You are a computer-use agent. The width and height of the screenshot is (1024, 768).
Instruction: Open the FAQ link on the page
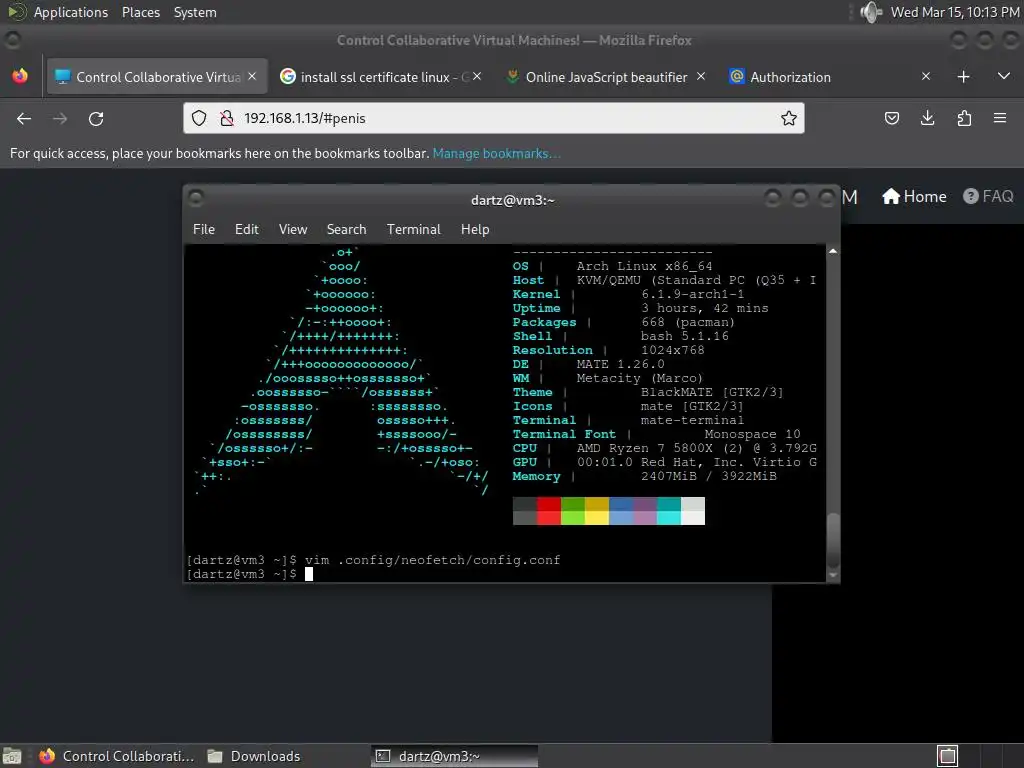[x=988, y=197]
